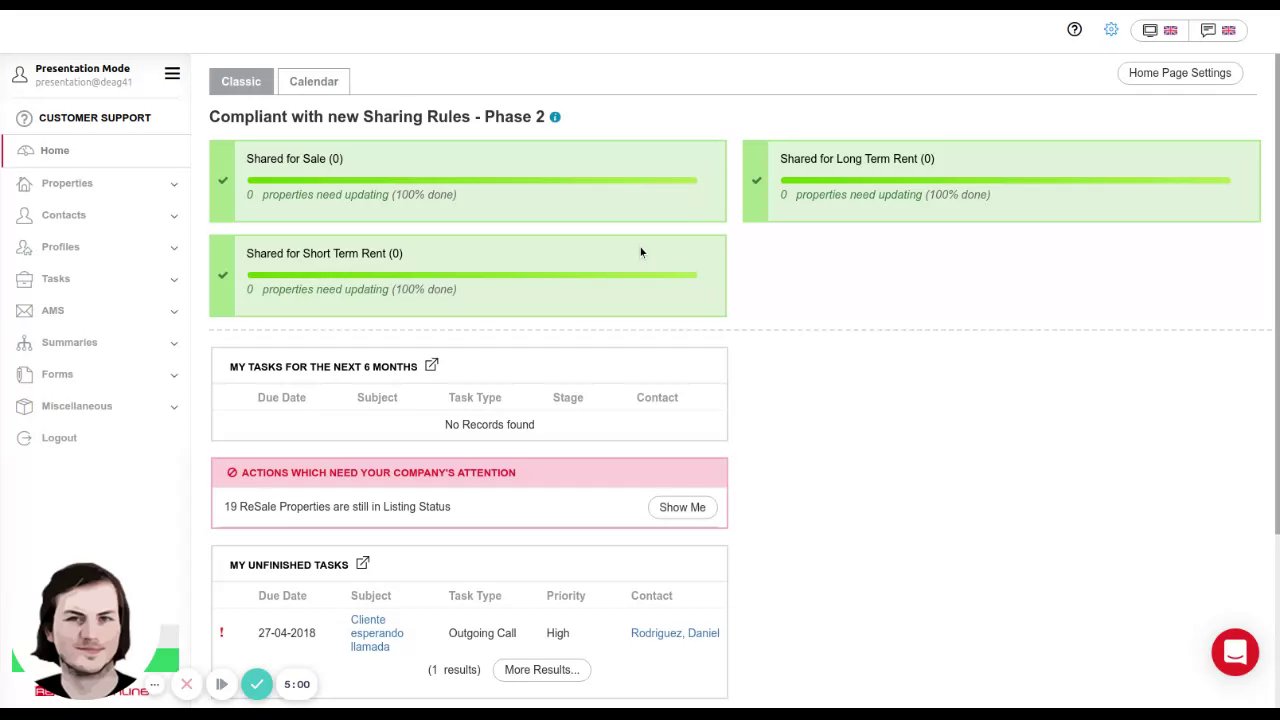Open the message language selector with speech bubble
The image size is (1280, 720).
coord(1218,30)
